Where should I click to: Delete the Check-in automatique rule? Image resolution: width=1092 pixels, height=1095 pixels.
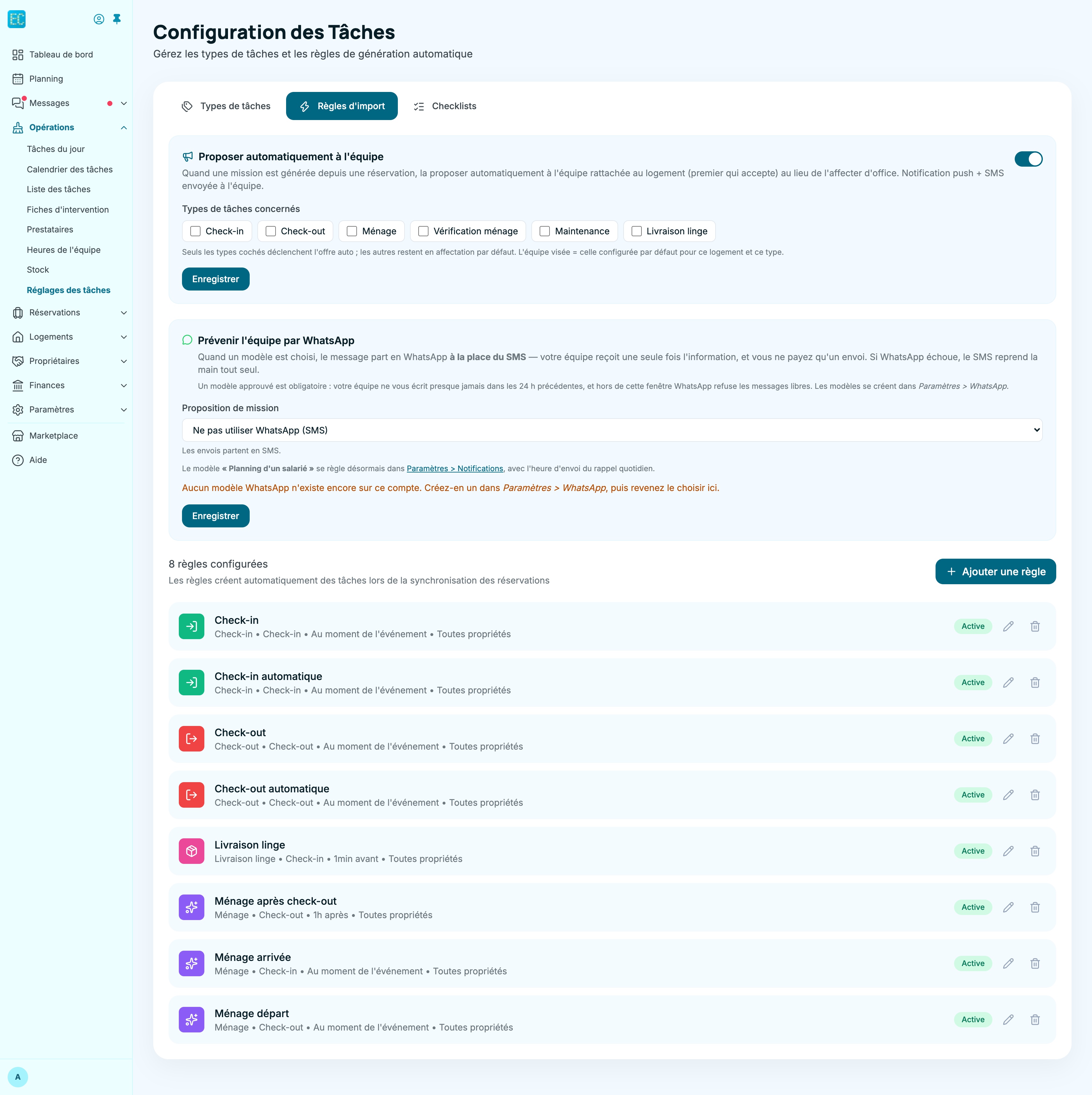tap(1035, 683)
